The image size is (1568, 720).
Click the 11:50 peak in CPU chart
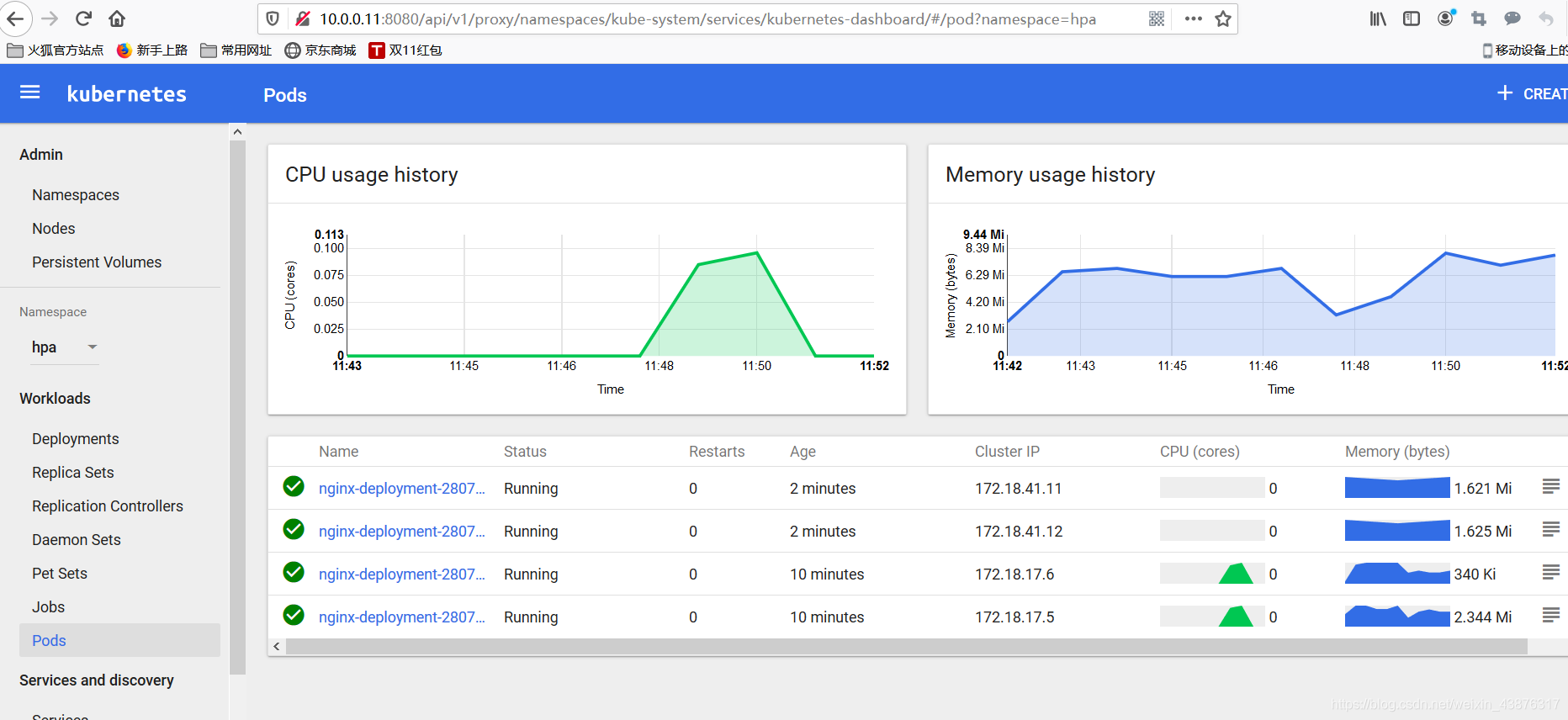[x=757, y=252]
